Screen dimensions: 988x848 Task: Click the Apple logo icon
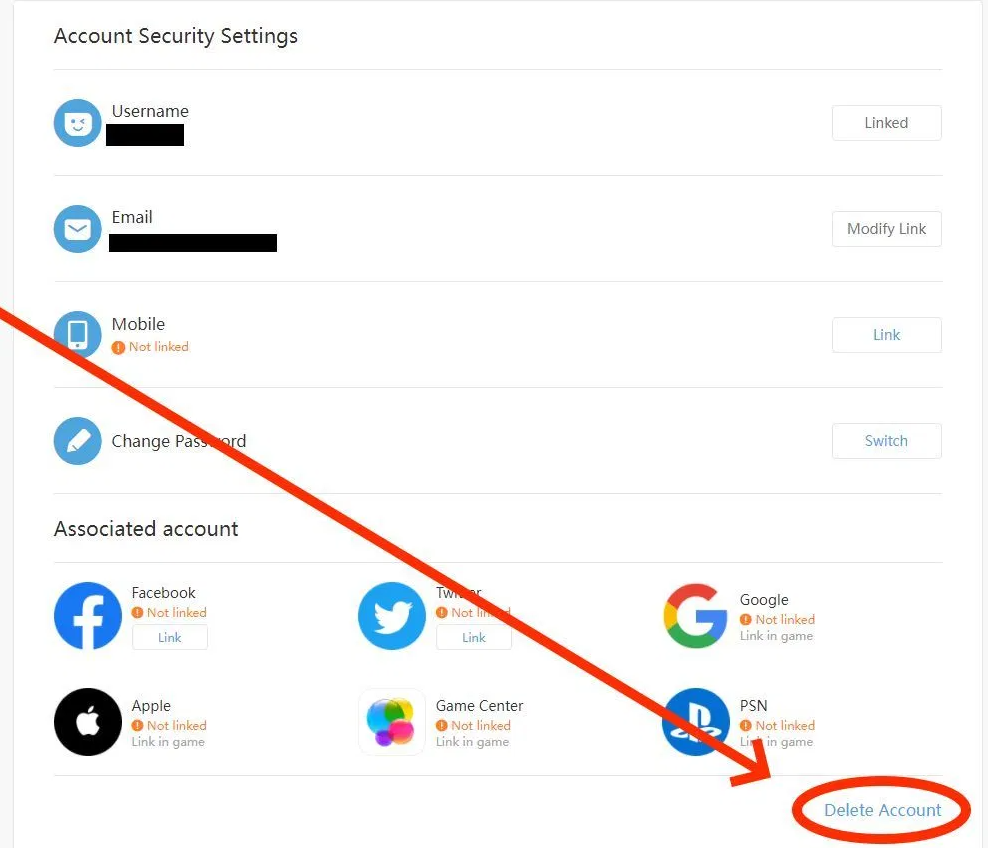88,721
